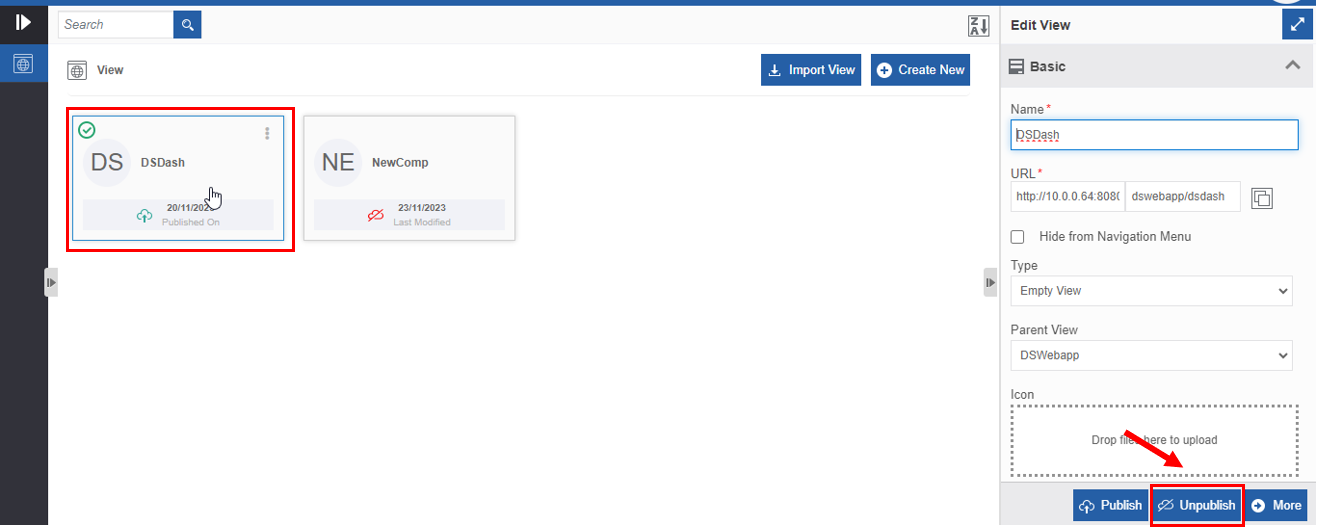Click the search magnifier button
The width and height of the screenshot is (1319, 528).
(x=187, y=25)
